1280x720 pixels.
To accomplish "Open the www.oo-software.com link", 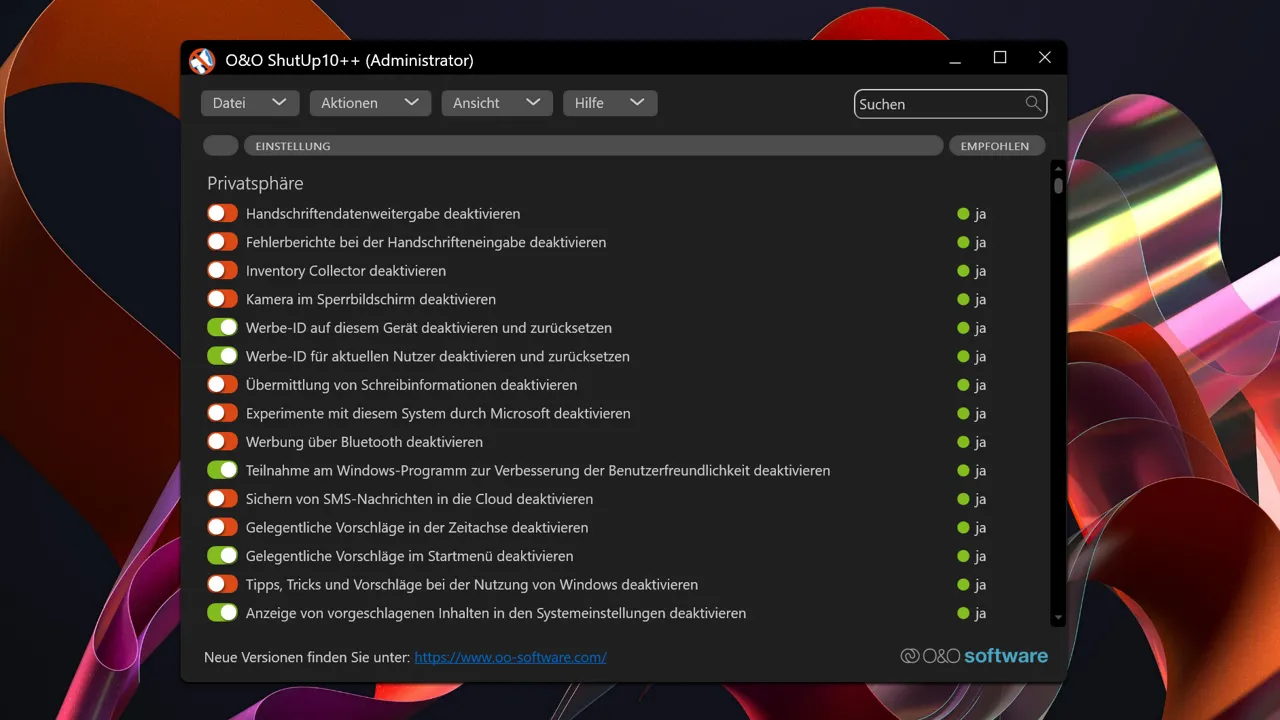I will coord(510,657).
